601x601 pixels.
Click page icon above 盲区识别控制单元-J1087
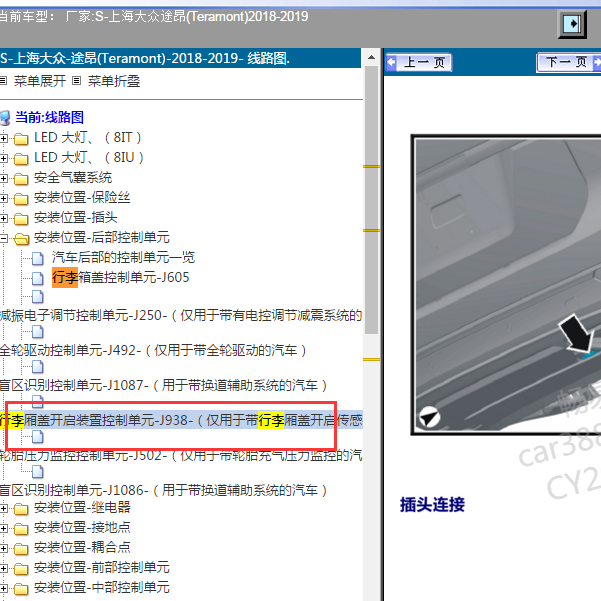click(38, 367)
